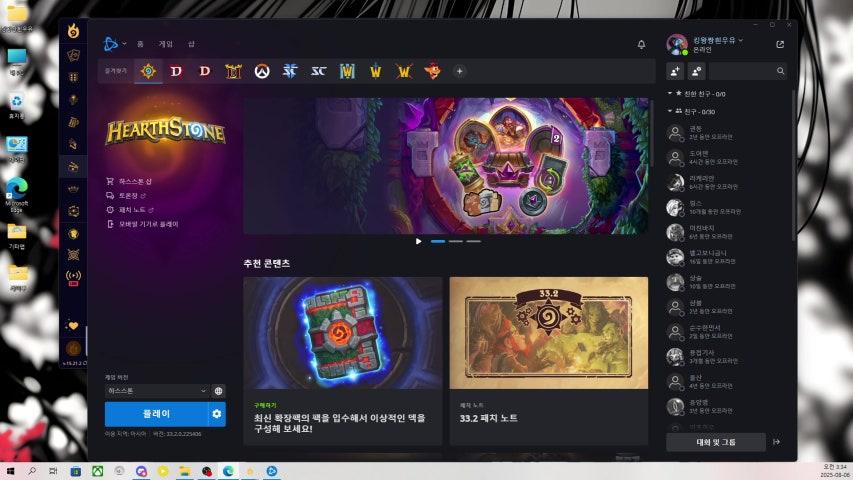Open the Warcraft III Reforged icon
Screen dimensions: 853x480
[347, 71]
